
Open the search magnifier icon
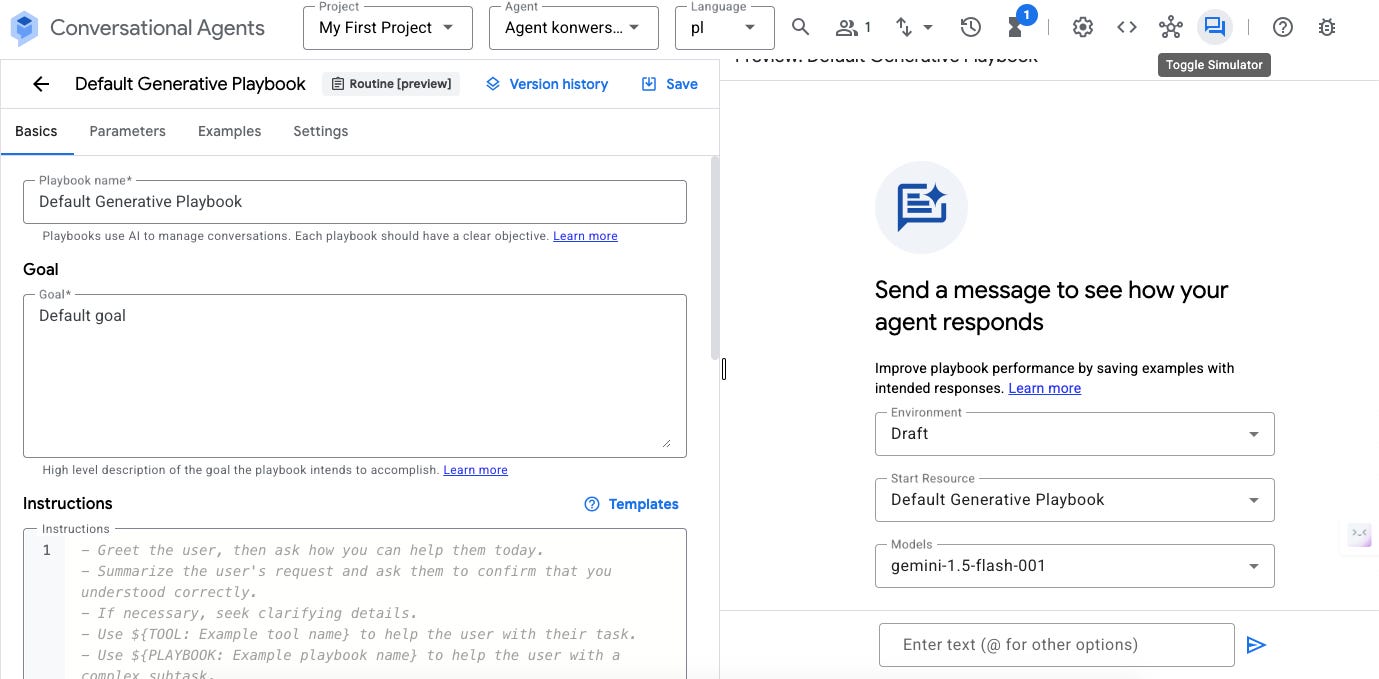pyautogui.click(x=800, y=27)
